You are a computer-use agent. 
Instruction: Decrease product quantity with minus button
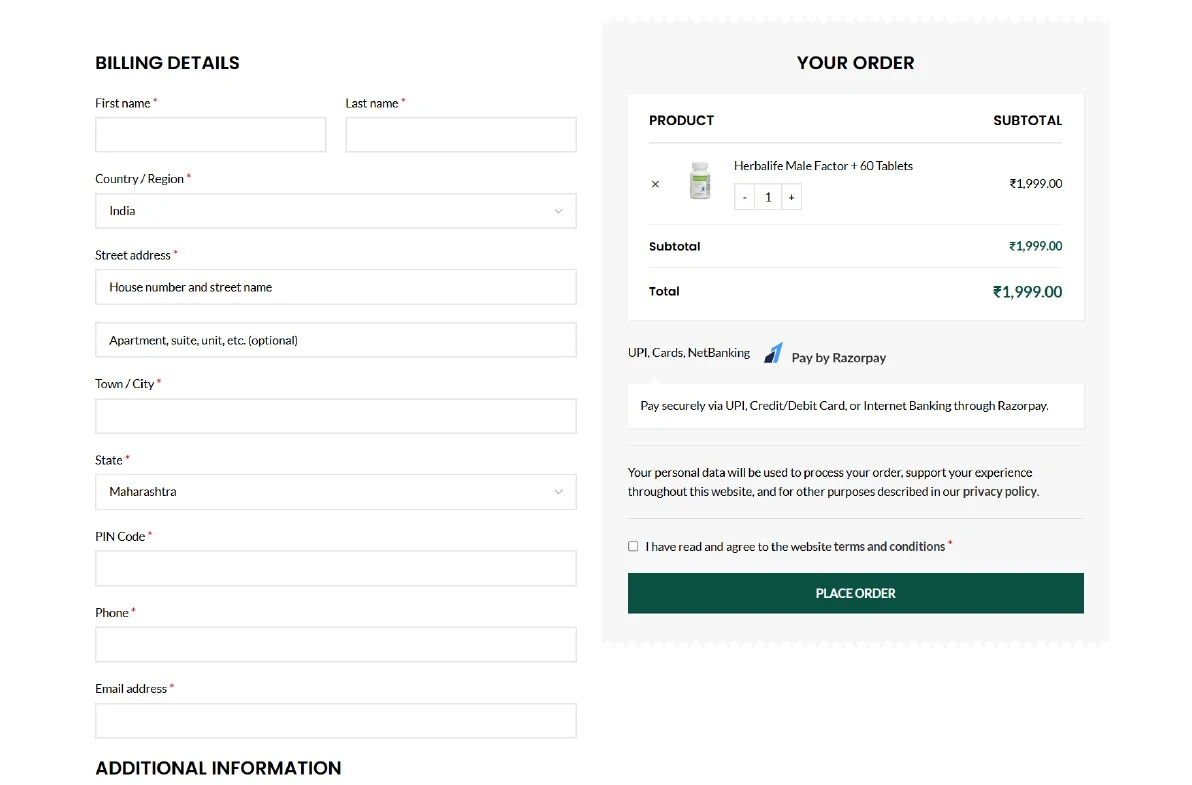coord(744,197)
